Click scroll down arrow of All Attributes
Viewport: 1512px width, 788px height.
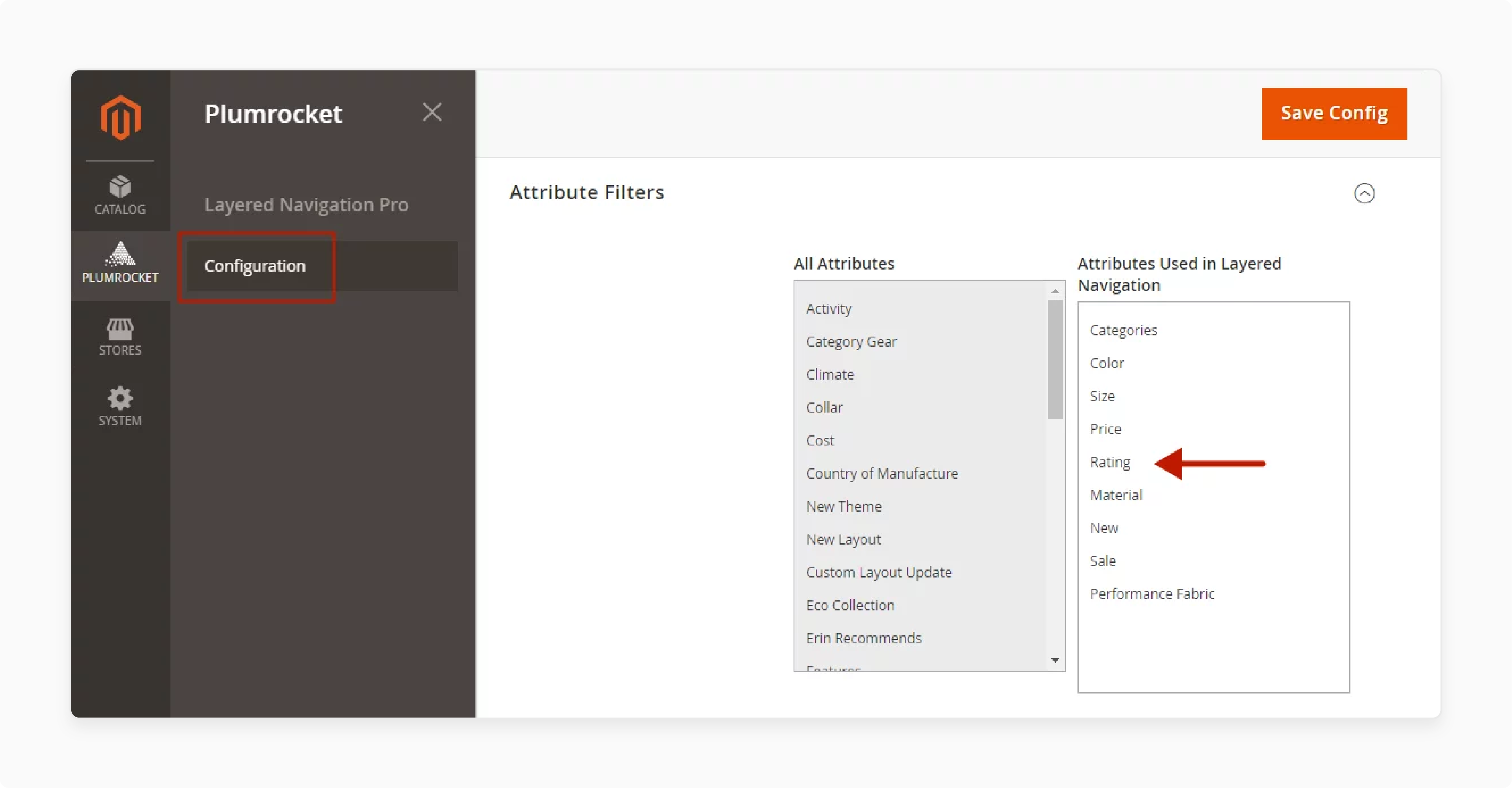pos(1055,660)
